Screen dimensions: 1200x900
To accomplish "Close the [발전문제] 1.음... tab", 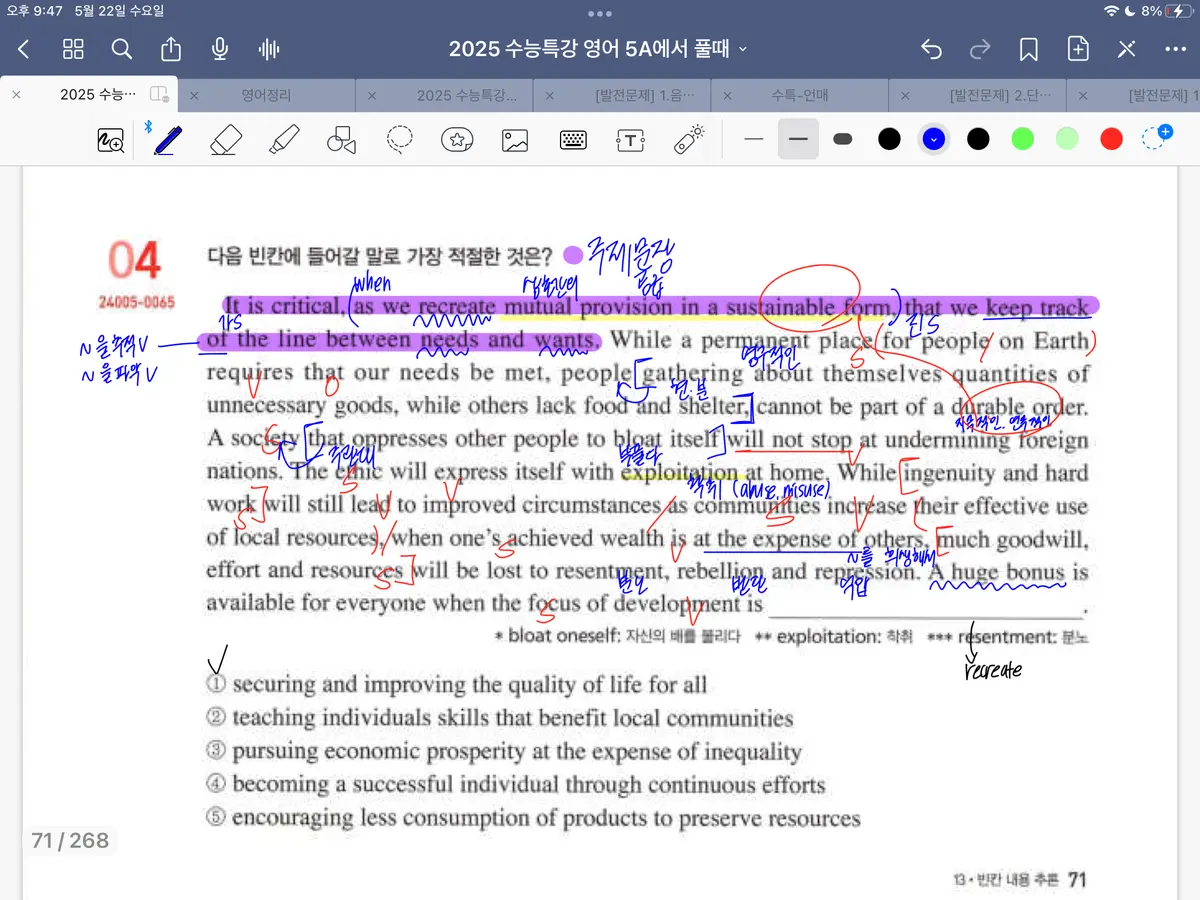I will point(550,96).
